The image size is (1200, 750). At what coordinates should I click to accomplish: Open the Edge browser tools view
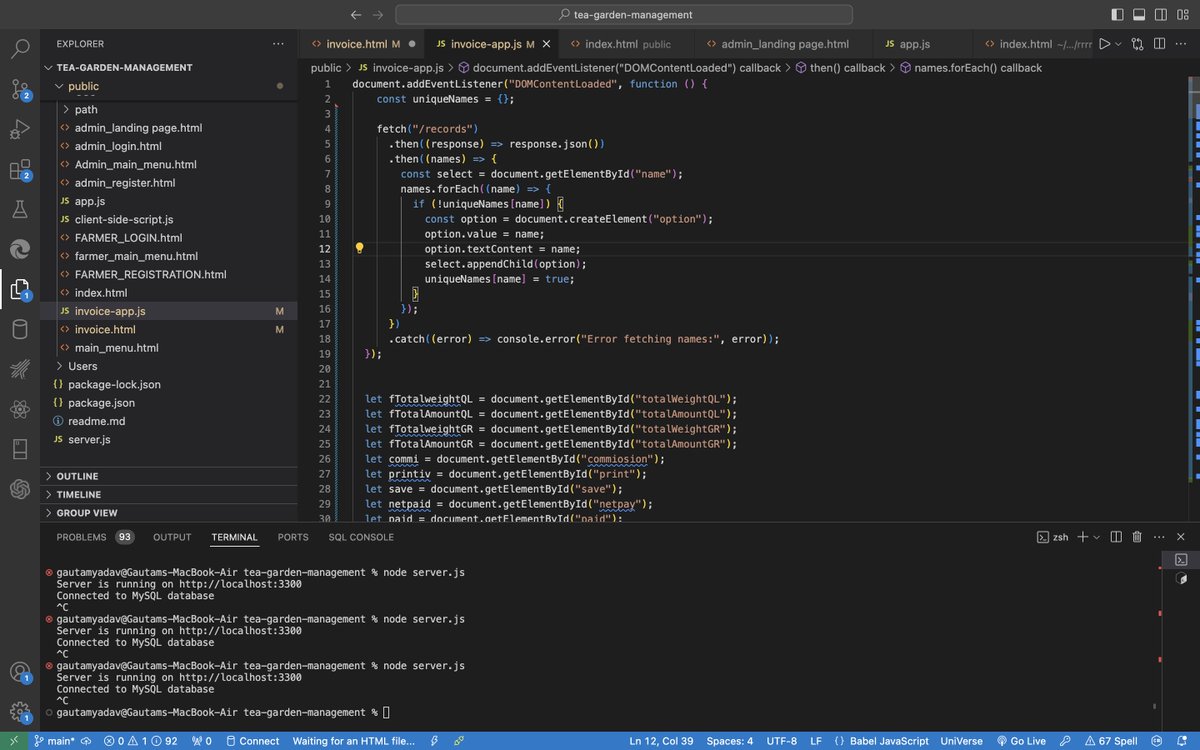coord(20,249)
